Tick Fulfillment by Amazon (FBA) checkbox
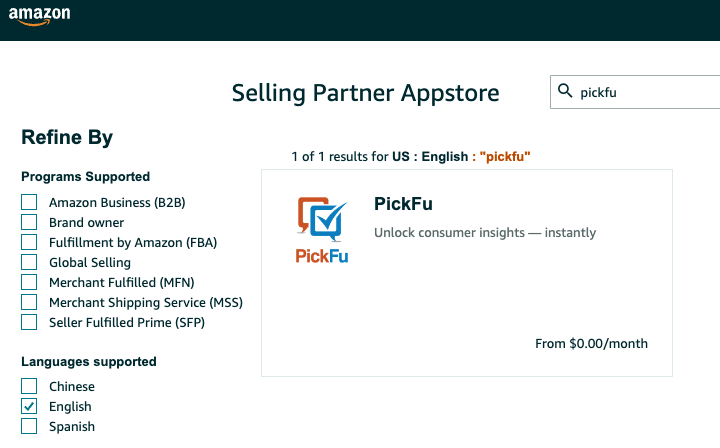 (29, 242)
